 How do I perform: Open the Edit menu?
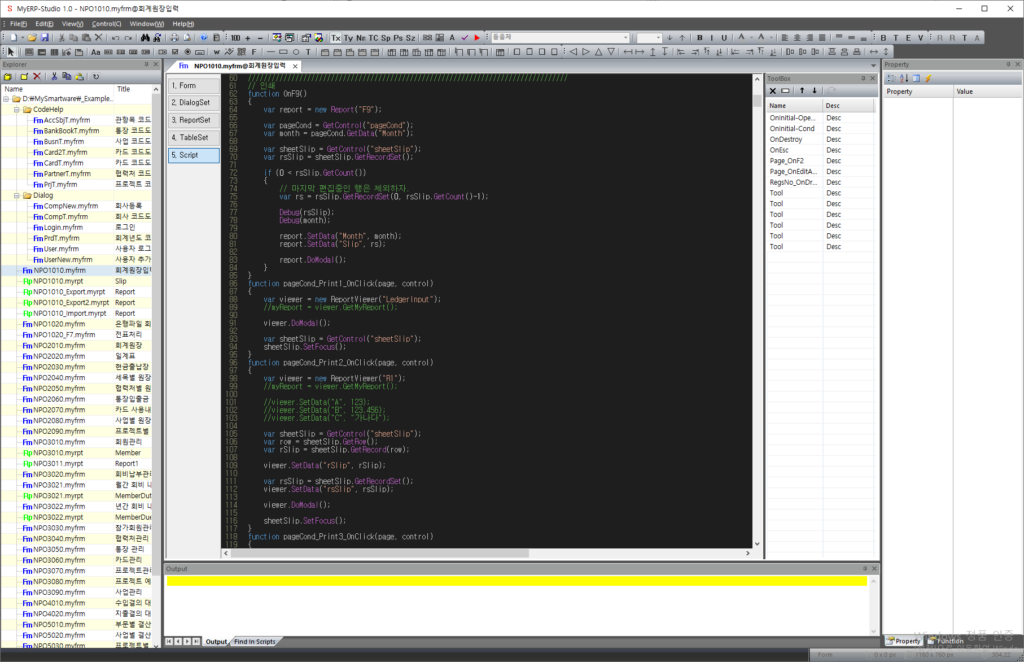click(x=44, y=24)
